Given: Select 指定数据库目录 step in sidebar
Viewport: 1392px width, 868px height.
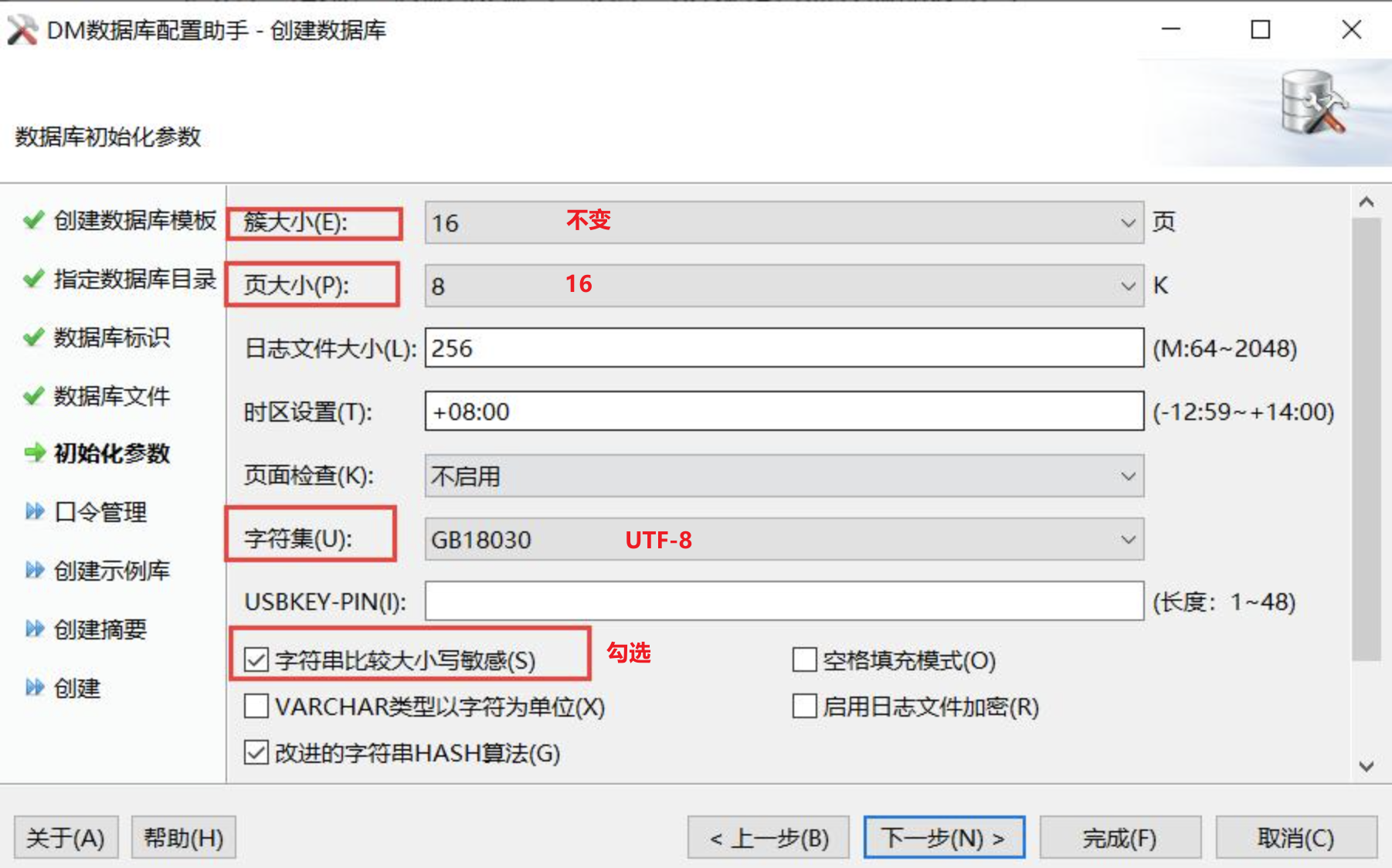Looking at the screenshot, I should (134, 279).
